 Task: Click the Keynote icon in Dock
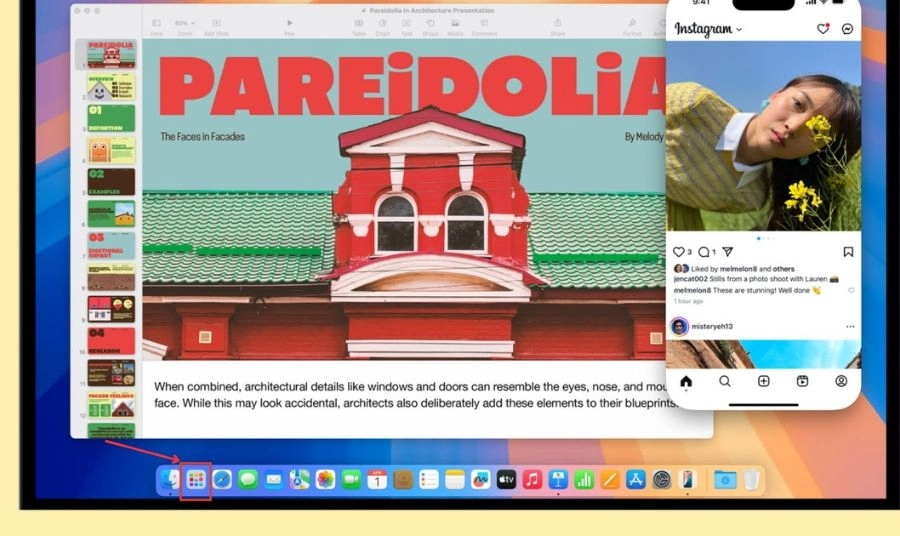[558, 479]
